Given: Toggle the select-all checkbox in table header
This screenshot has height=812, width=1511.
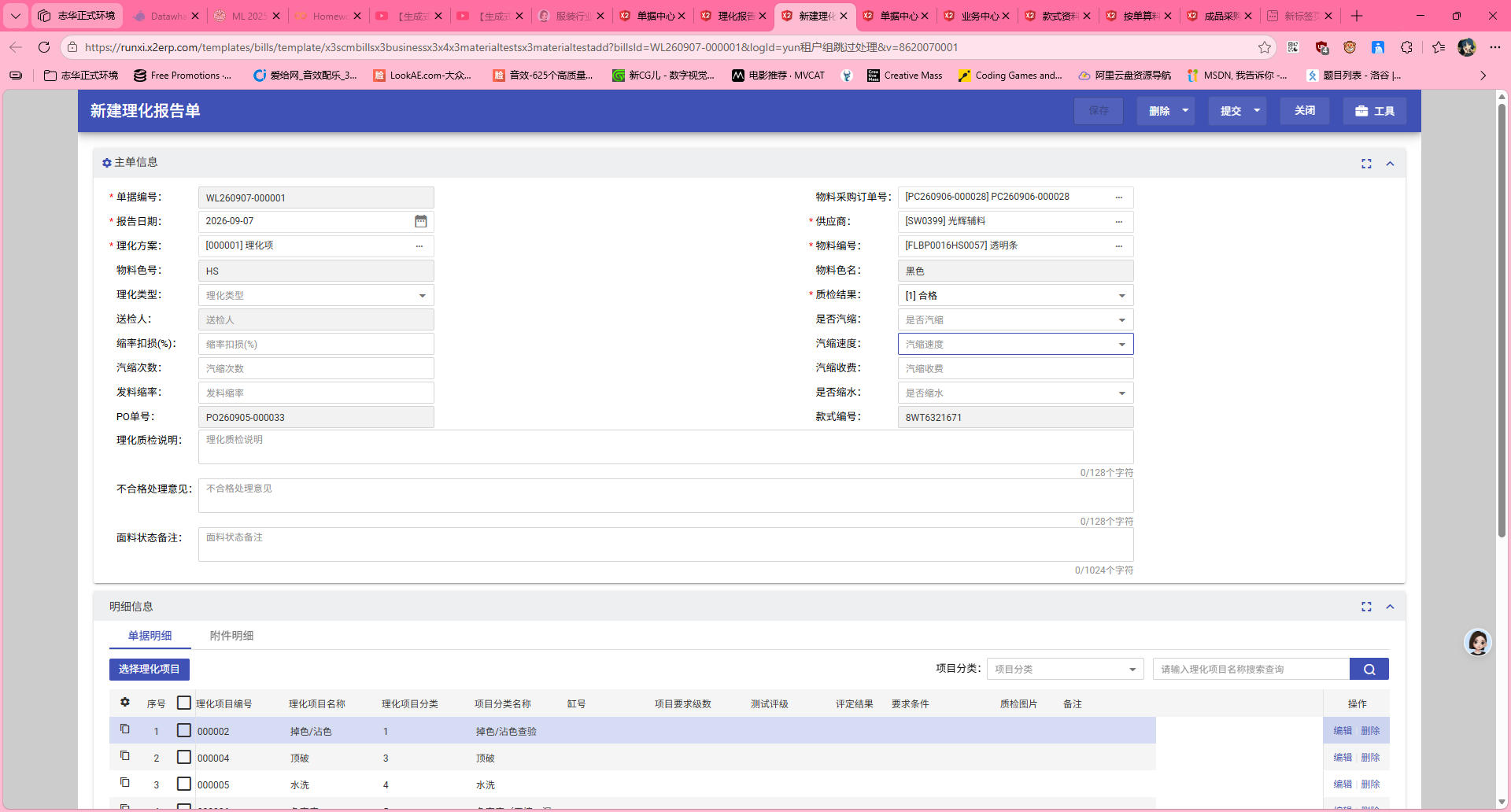Looking at the screenshot, I should click(x=184, y=703).
